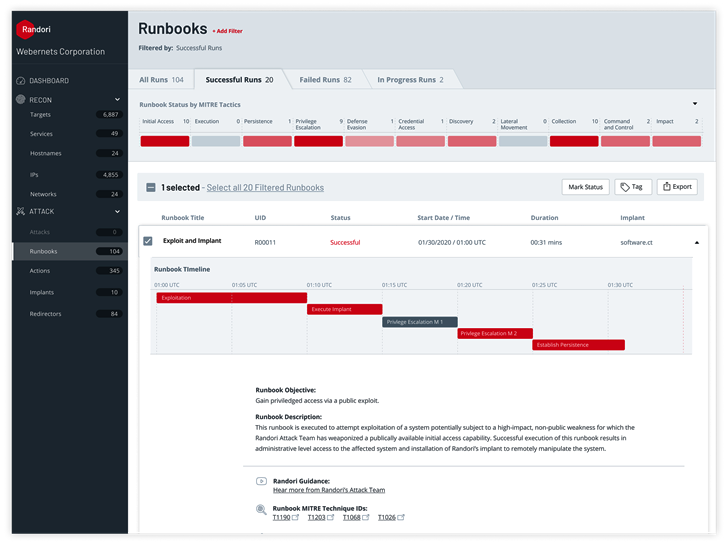Click the Successful Runs filter label
Viewport: 727px width, 543px height.
[199, 48]
